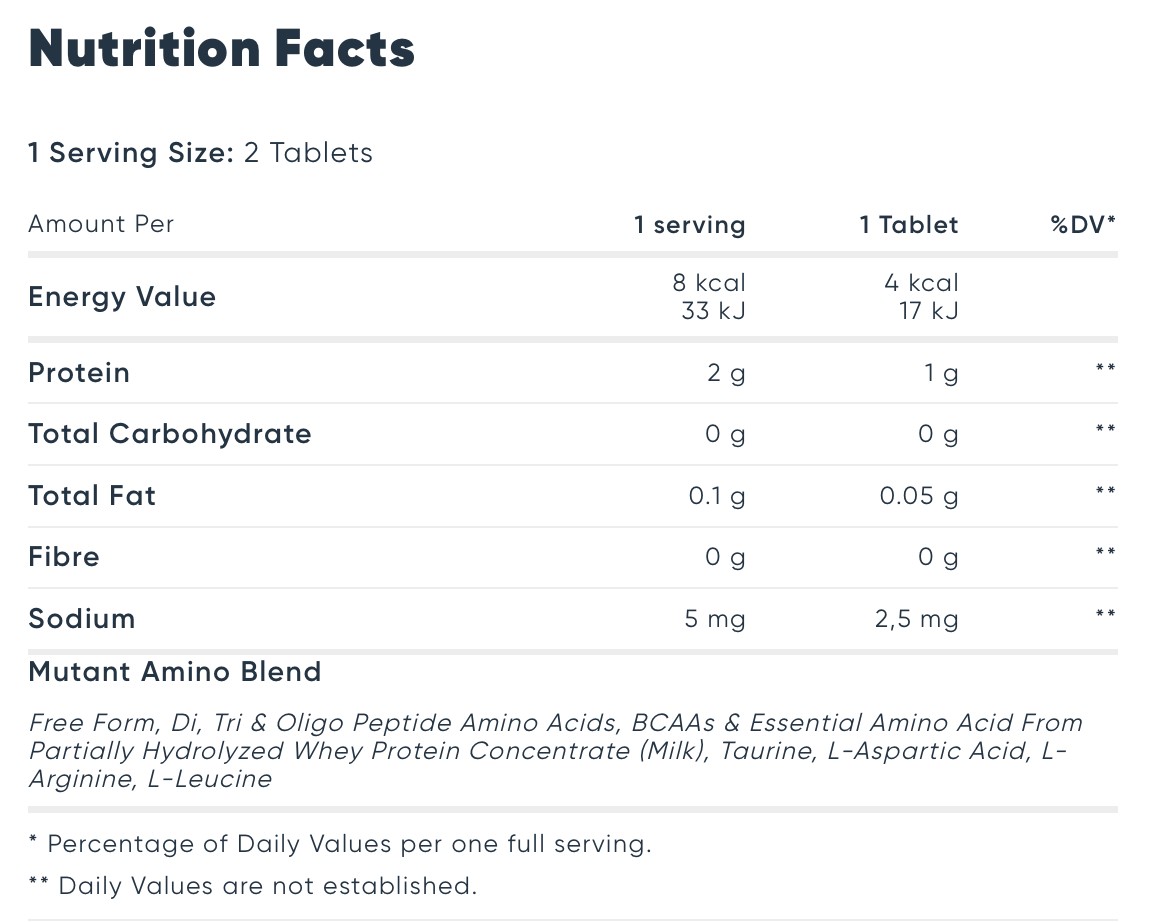Viewport: 1150px width, 922px height.
Task: Click the 2 g protein serving value
Action: pyautogui.click(x=726, y=373)
